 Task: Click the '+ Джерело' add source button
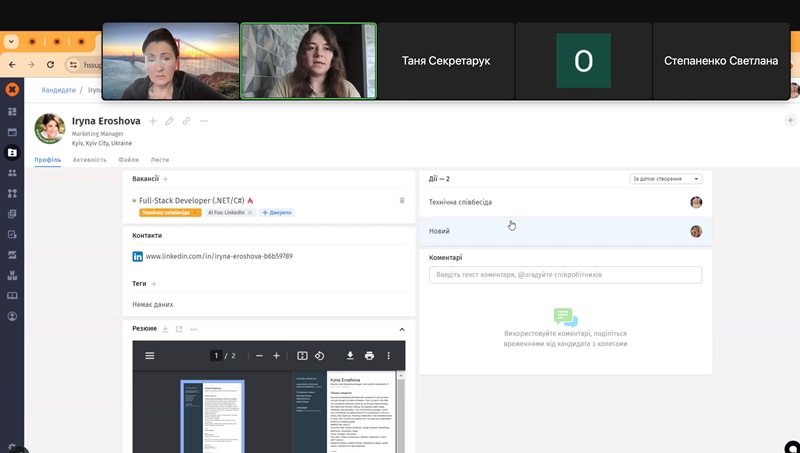click(277, 213)
